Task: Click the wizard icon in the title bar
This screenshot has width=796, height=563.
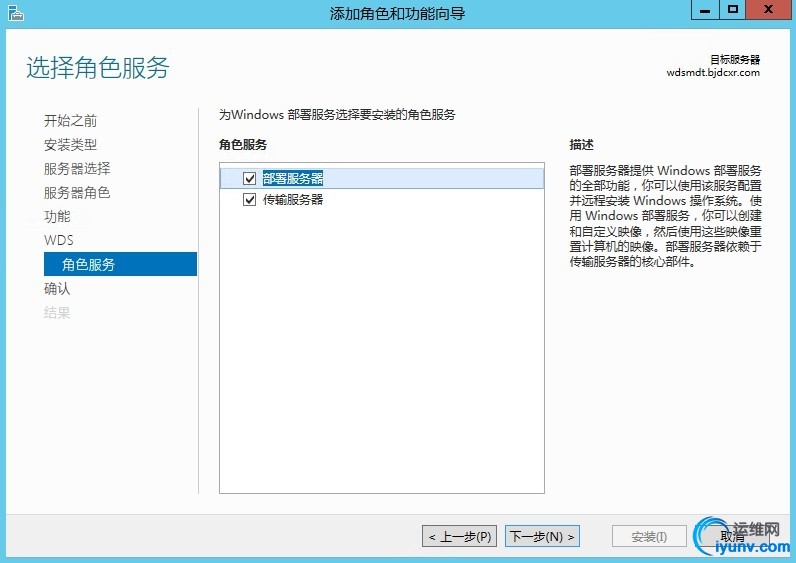Action: pos(16,13)
